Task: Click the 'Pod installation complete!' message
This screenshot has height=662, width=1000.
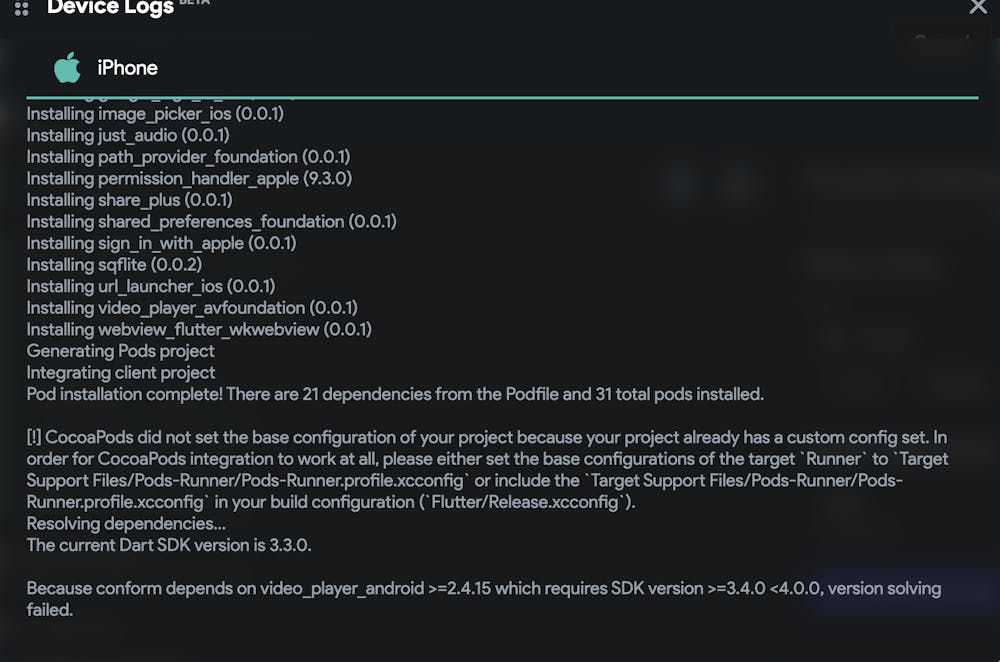Action: [x=395, y=394]
